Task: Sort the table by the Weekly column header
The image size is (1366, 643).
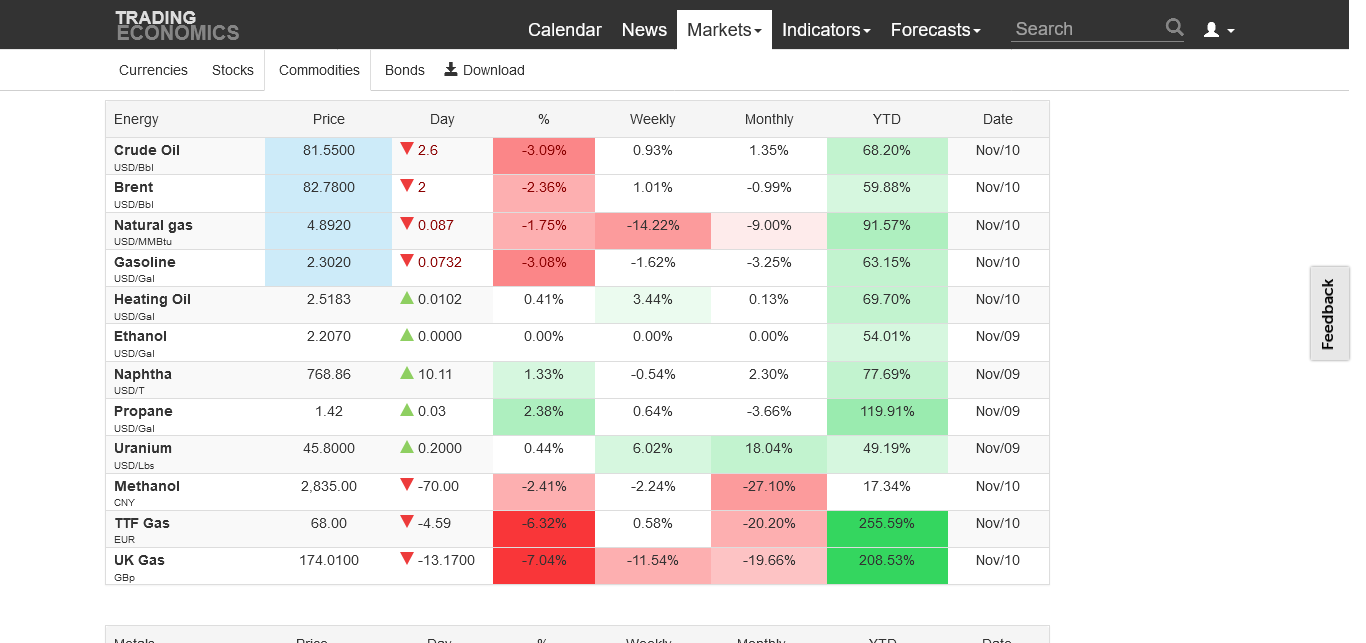Action: coord(652,119)
